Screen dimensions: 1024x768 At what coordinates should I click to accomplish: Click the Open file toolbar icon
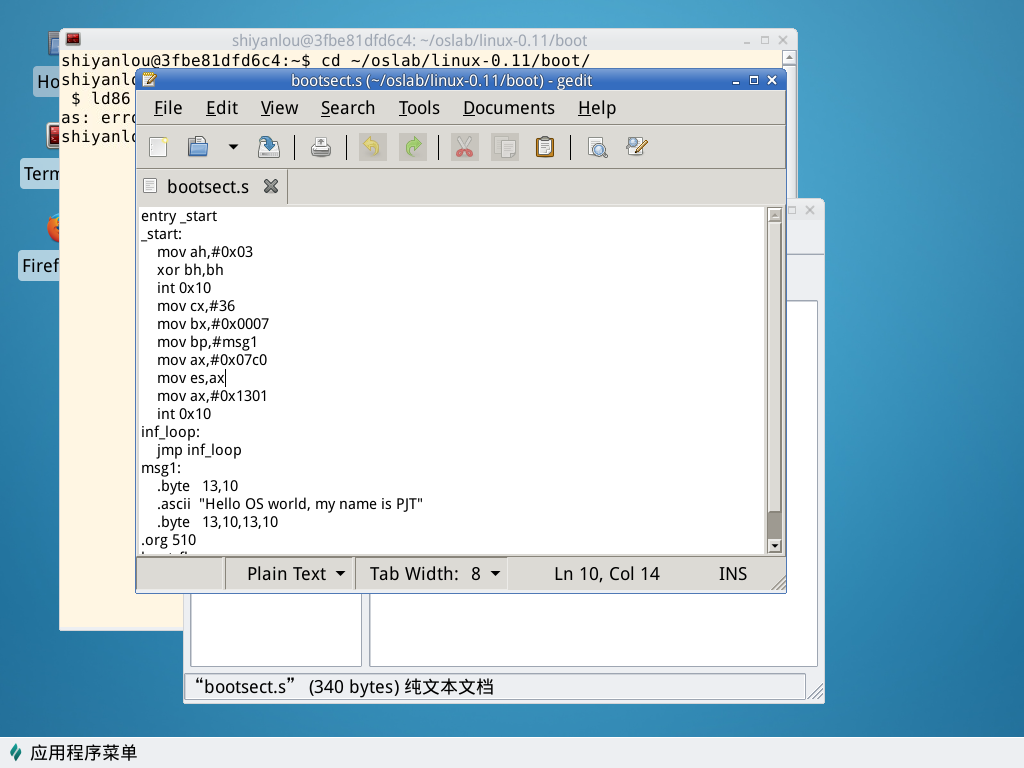[x=198, y=147]
